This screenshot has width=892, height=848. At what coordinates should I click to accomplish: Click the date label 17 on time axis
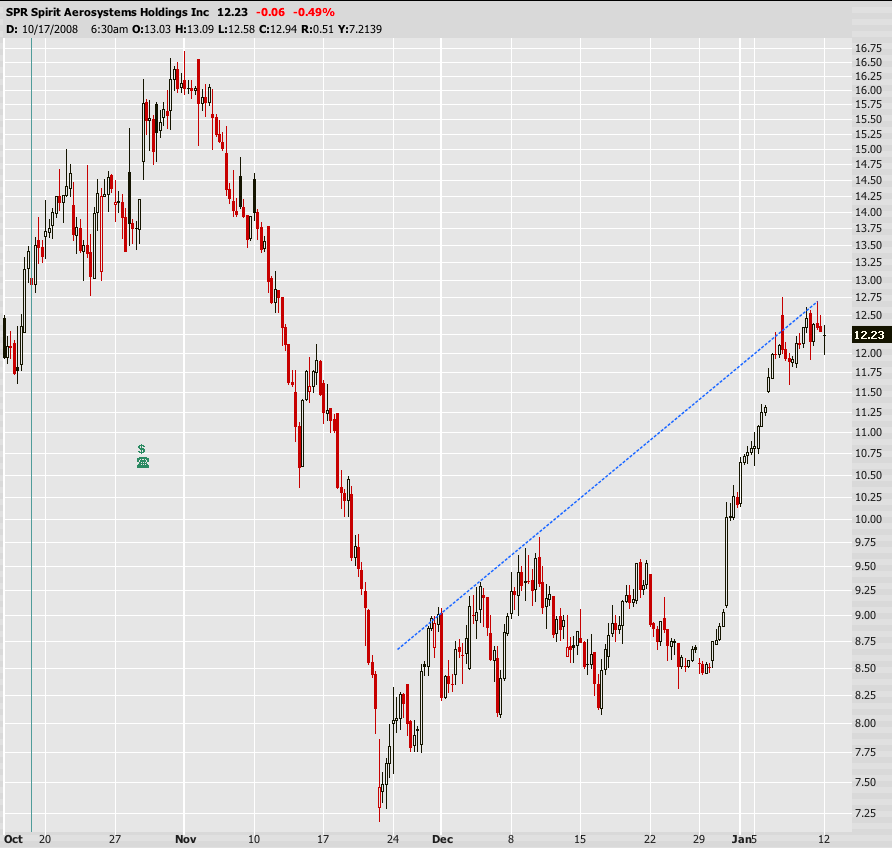pyautogui.click(x=321, y=838)
